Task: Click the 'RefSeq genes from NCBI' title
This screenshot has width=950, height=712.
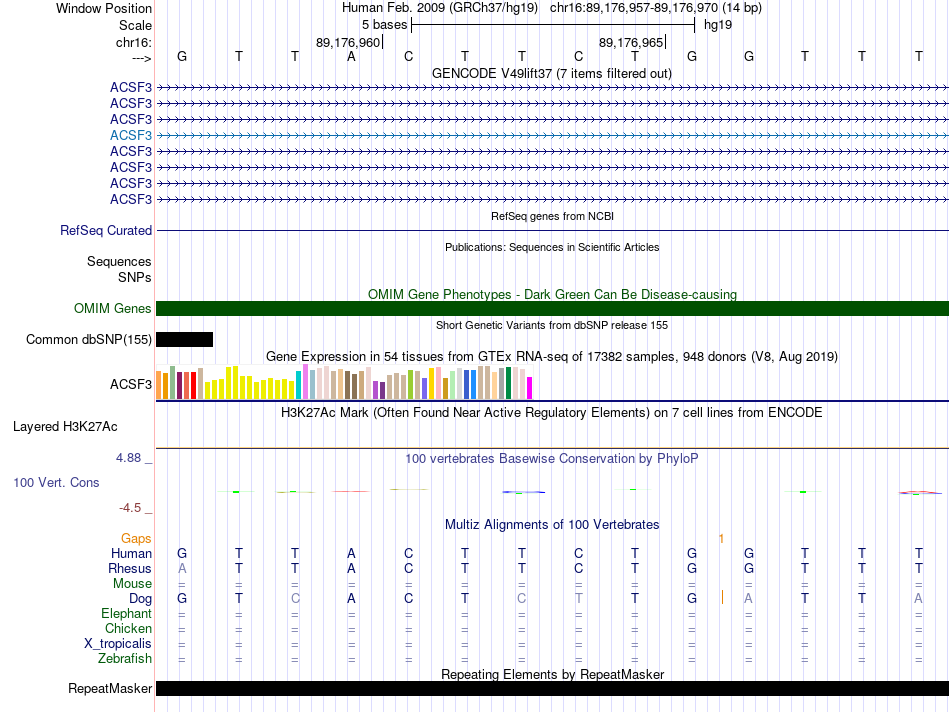Action: pos(552,216)
